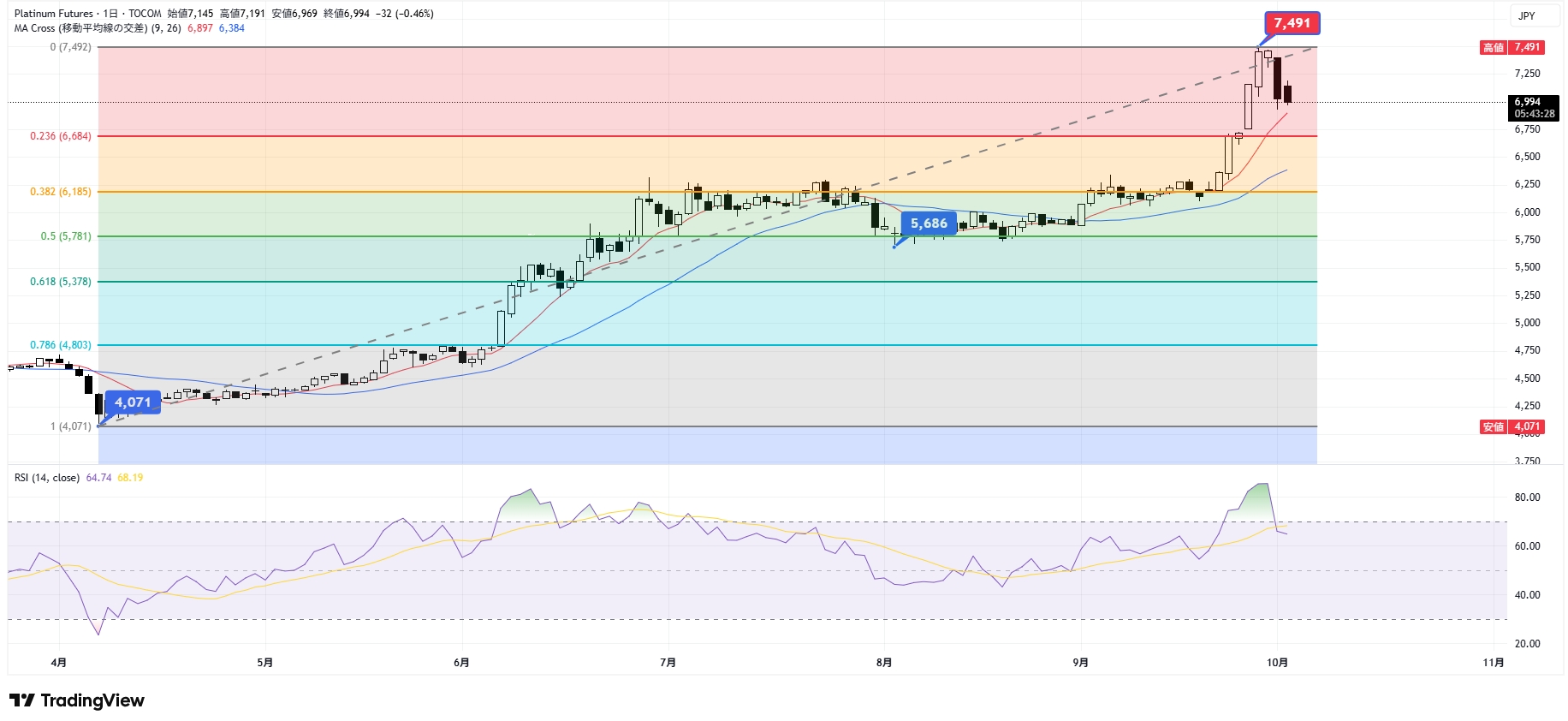Click the blue 5,686 price callout
1568x721 pixels.
[929, 223]
